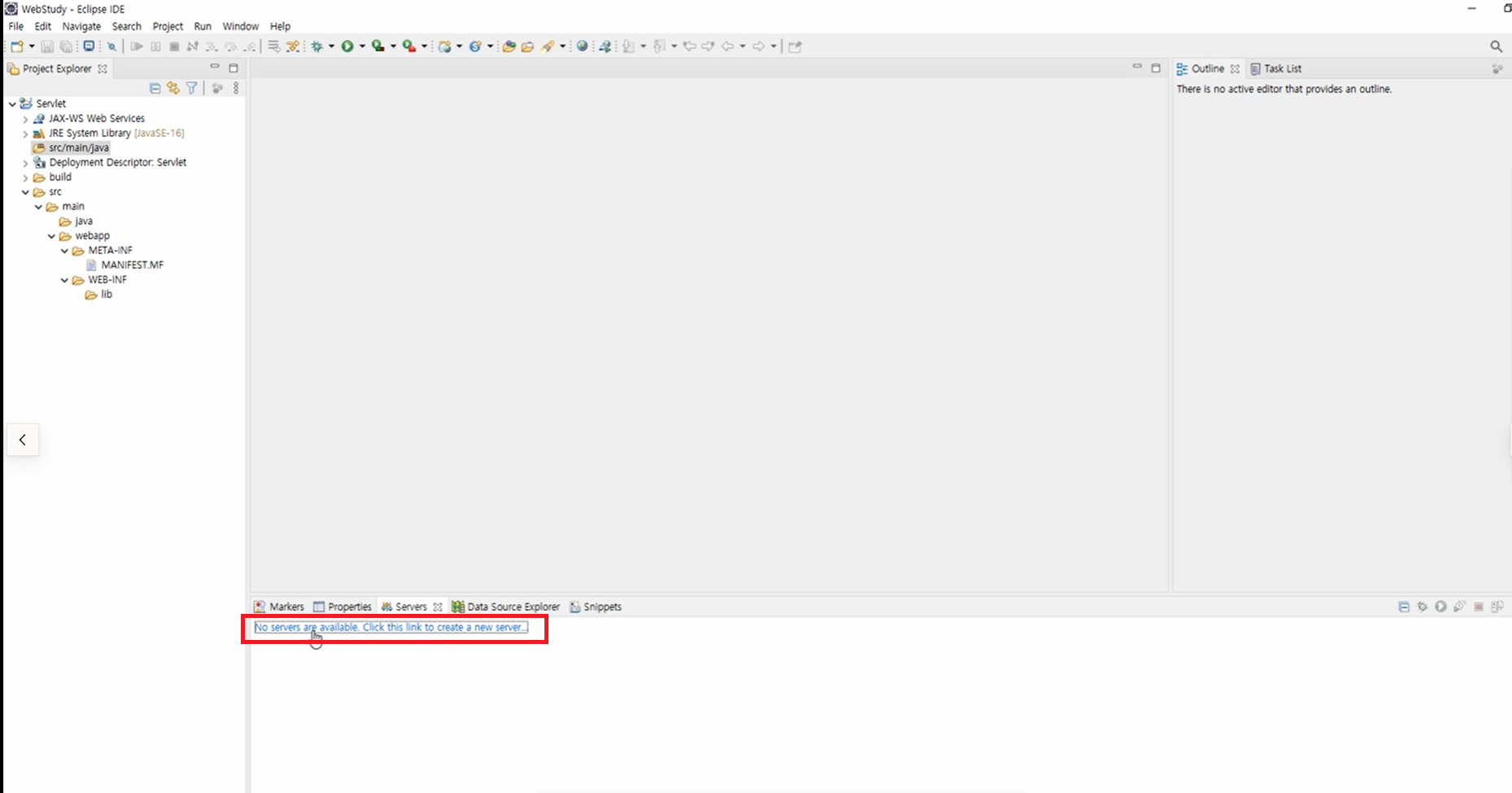Click Open Perspective icon in toolbar

(x=795, y=46)
